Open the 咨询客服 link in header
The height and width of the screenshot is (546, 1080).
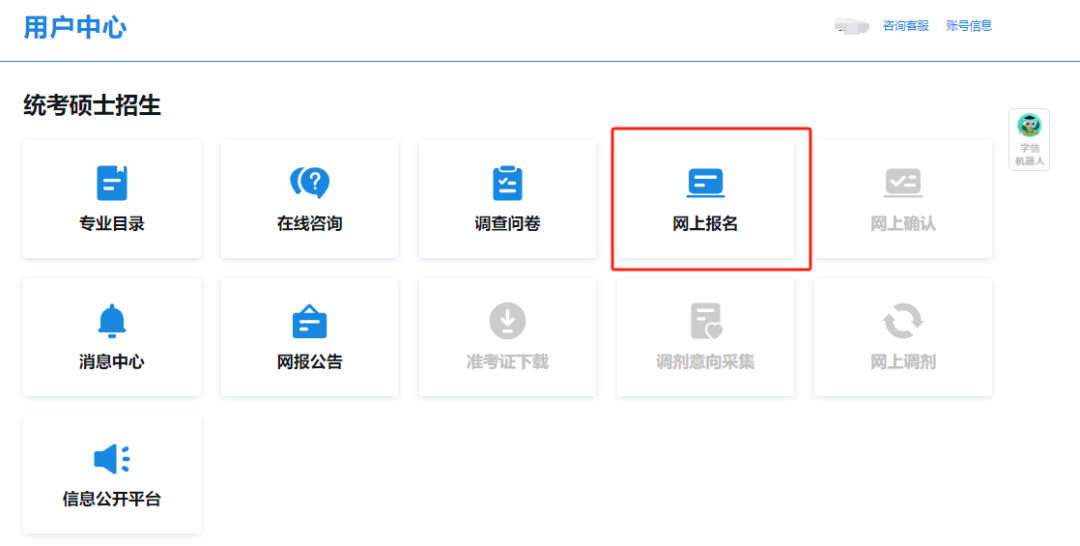[x=906, y=26]
